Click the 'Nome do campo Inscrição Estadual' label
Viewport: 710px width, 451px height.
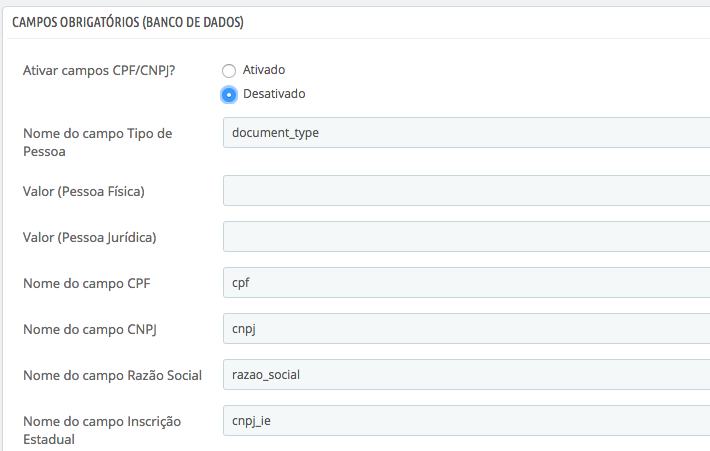pyautogui.click(x=102, y=430)
